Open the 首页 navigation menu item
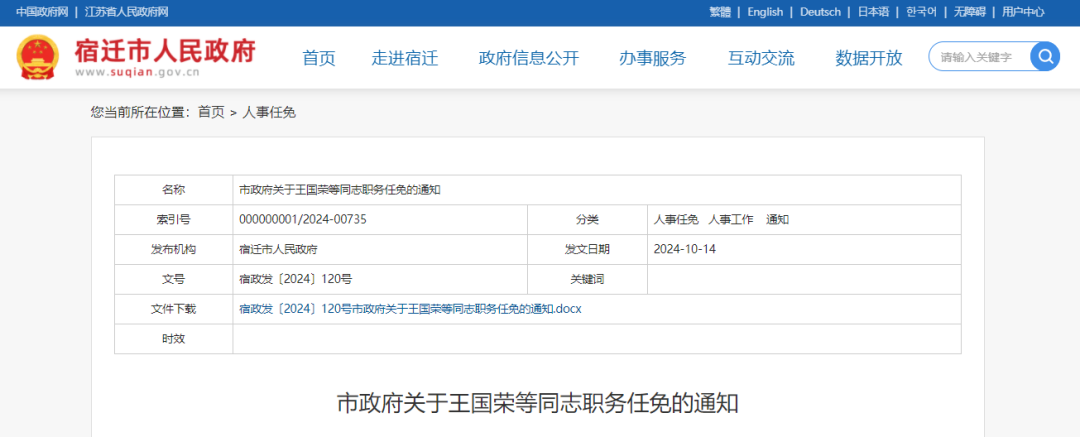The width and height of the screenshot is (1080, 437). pyautogui.click(x=319, y=58)
